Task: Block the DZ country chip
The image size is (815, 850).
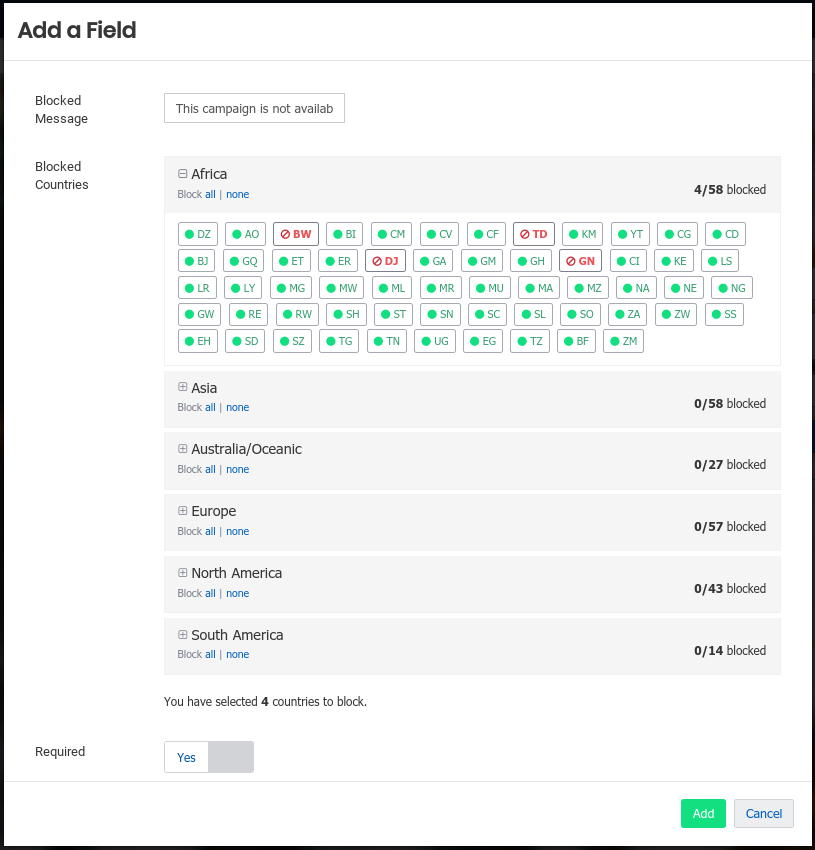Action: pyautogui.click(x=198, y=234)
